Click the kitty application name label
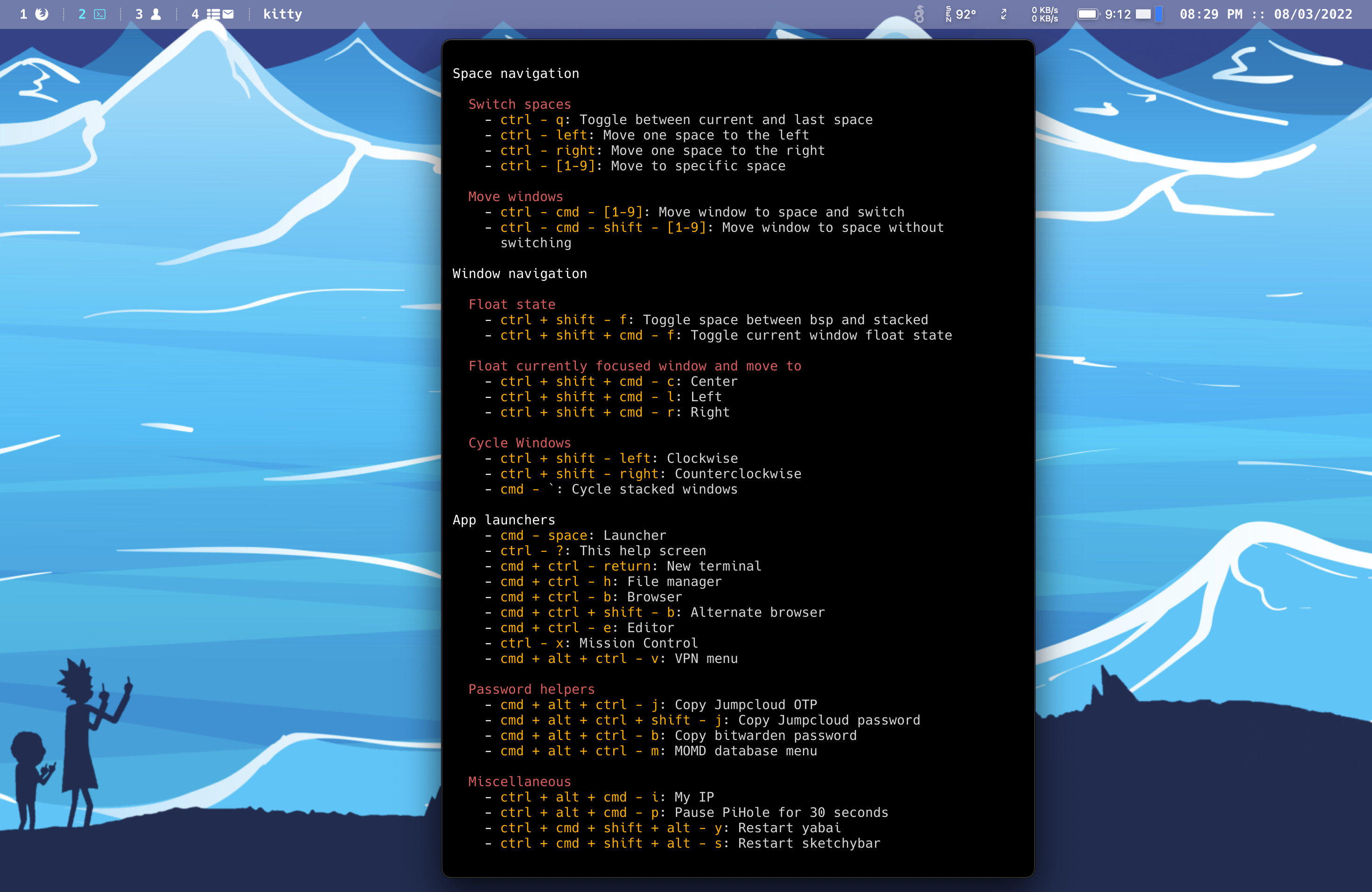 click(282, 14)
